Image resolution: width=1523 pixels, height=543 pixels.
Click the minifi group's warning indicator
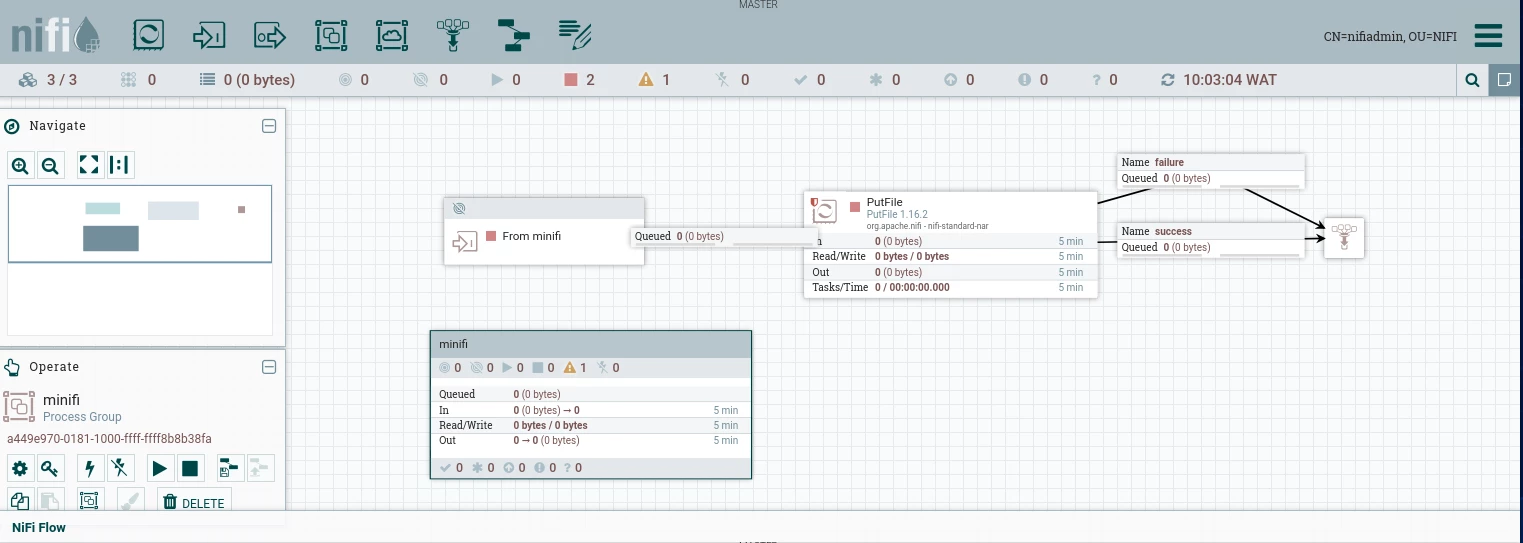point(575,368)
